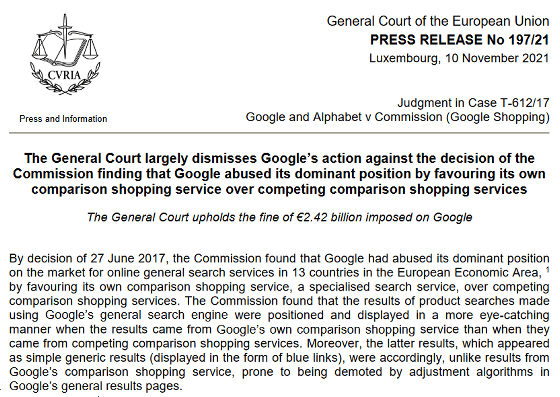
Task: Click the bold main headline starting 'The General Court largely dismisses'
Action: pos(279,174)
